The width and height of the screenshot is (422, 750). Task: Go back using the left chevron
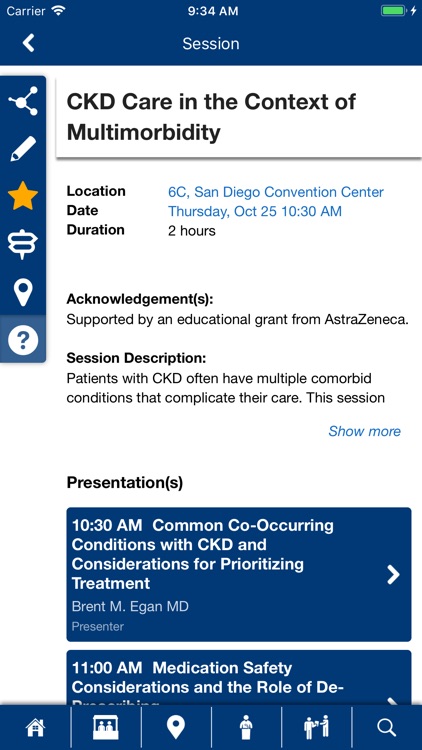29,44
